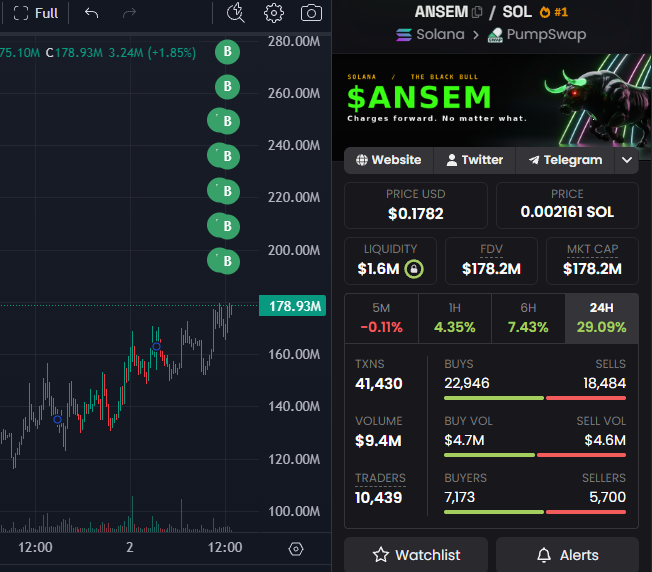Open chart settings gear icon
Image resolution: width=652 pixels, height=572 pixels.
click(274, 13)
